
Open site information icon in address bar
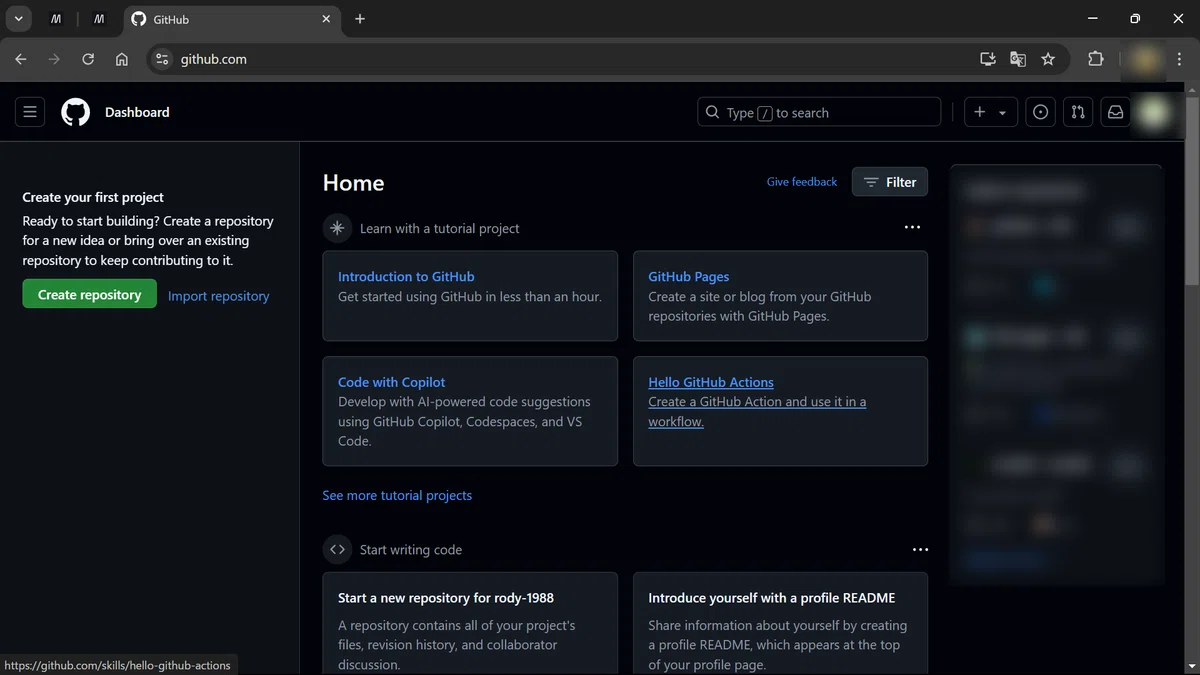click(162, 59)
